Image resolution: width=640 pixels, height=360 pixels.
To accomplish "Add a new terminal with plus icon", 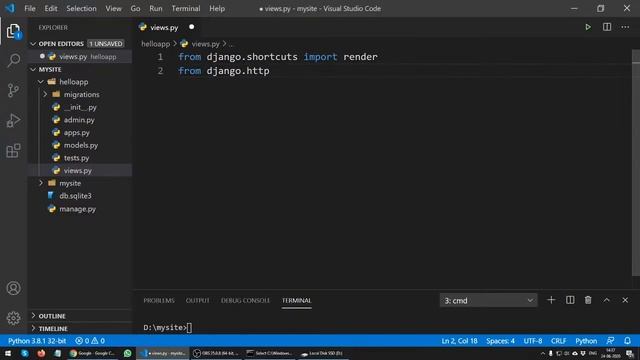I will click(551, 300).
